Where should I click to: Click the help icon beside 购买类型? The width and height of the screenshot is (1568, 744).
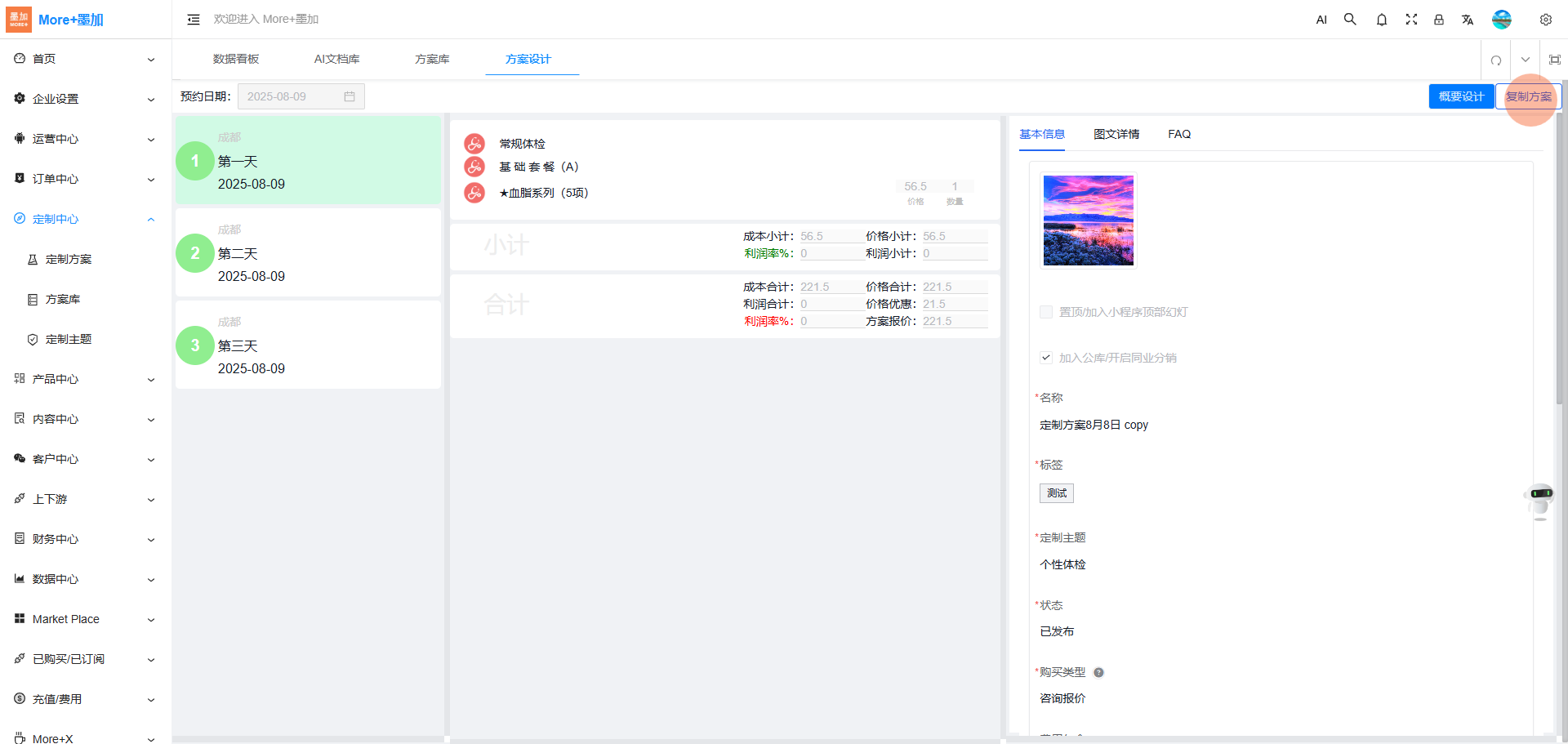coord(1098,673)
